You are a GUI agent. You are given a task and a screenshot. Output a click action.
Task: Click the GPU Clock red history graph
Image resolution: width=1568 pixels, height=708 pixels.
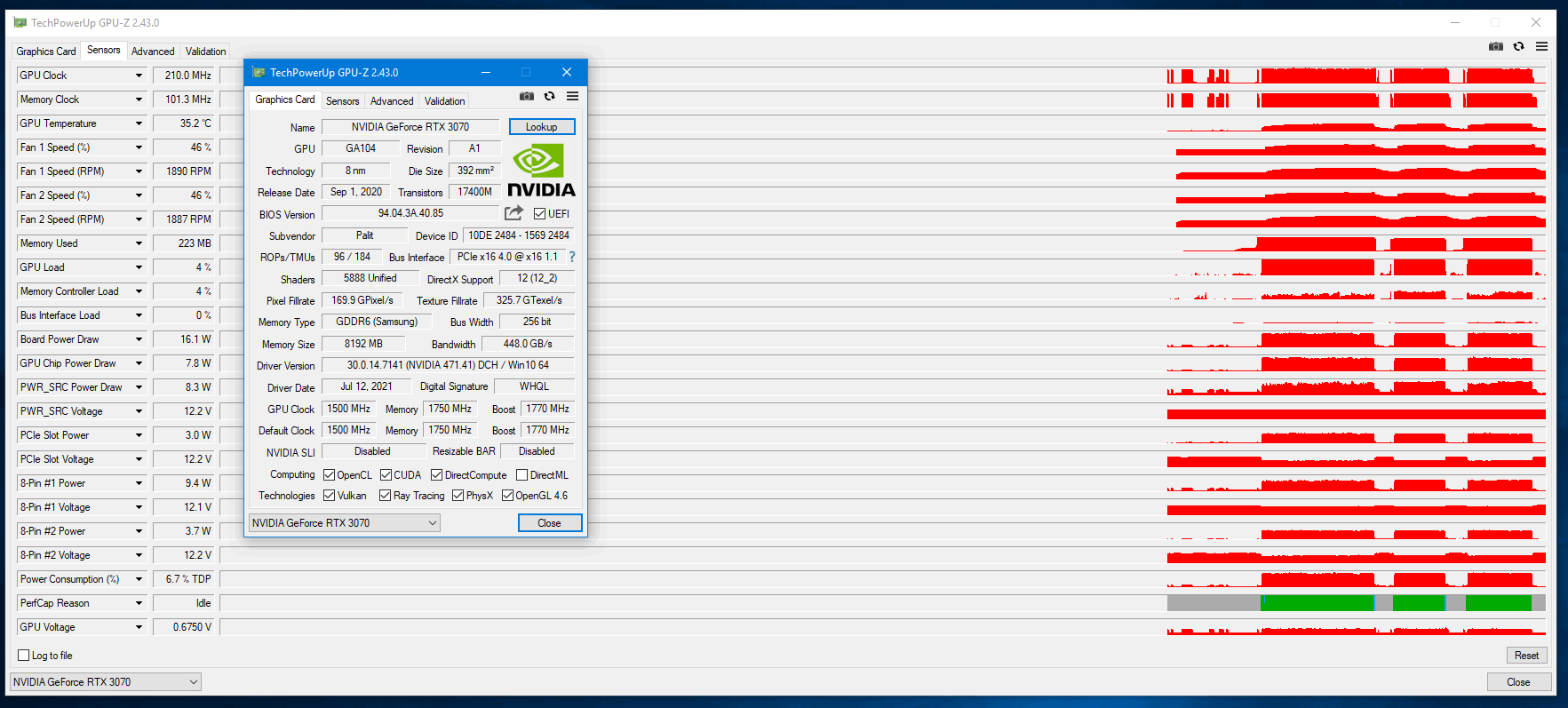(883, 76)
